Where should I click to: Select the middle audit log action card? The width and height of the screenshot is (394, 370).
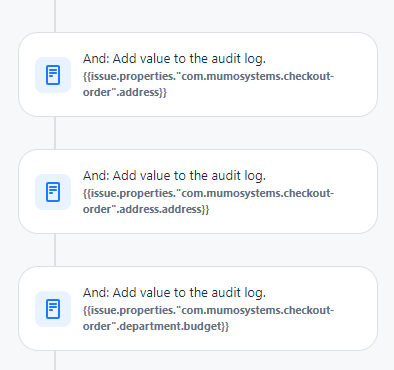point(198,192)
